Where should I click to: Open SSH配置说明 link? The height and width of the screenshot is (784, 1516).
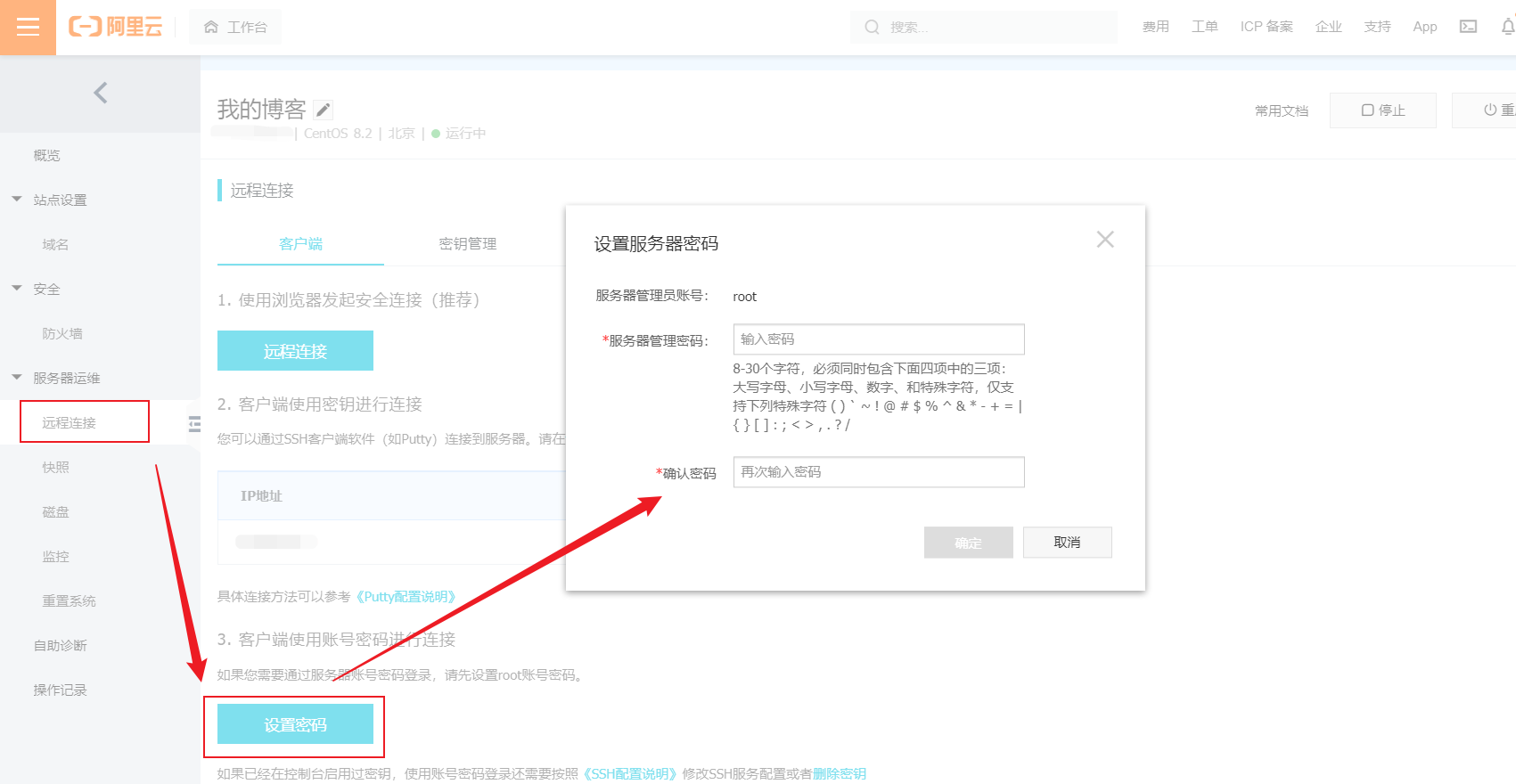(629, 773)
